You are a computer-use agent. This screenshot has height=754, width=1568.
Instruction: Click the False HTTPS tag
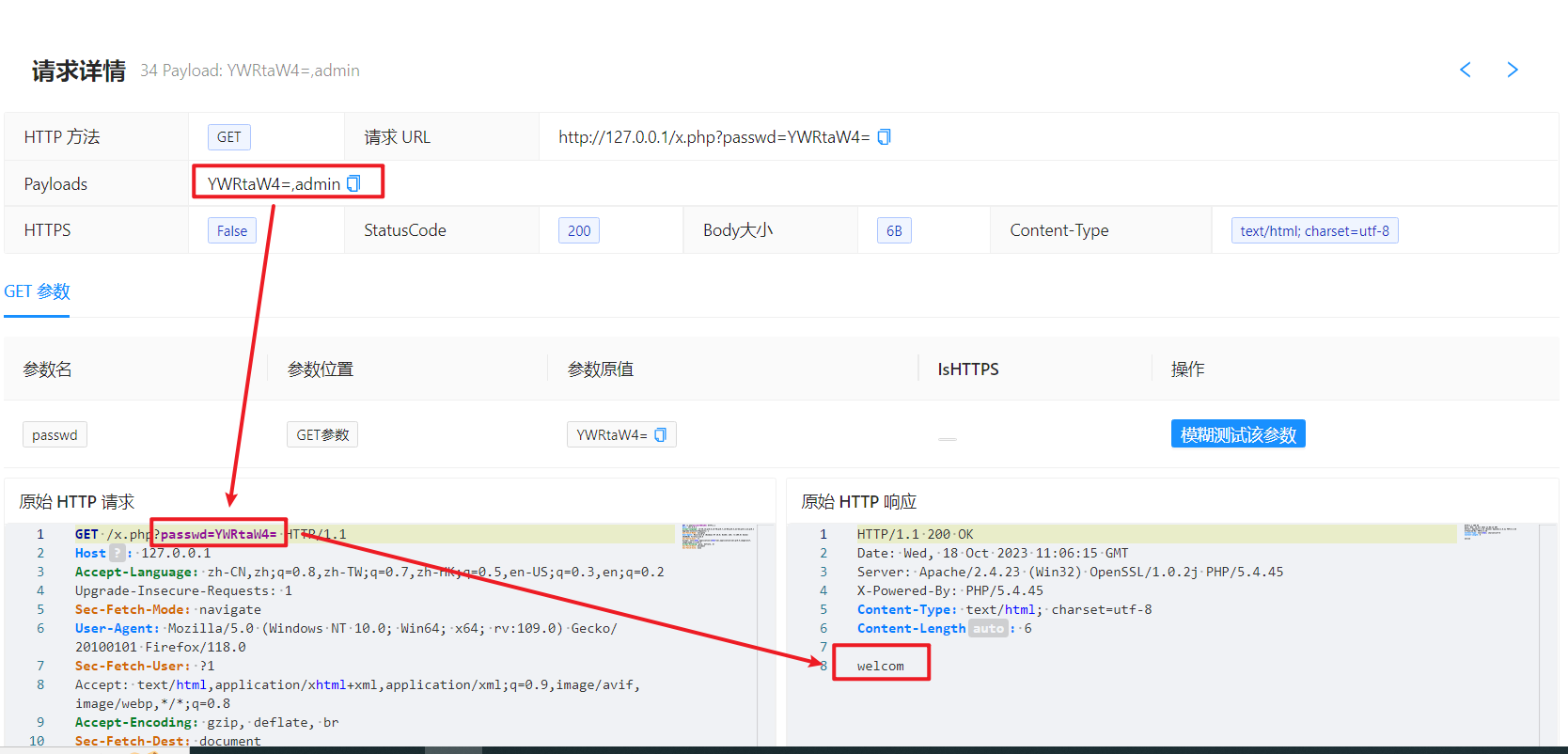[x=232, y=230]
